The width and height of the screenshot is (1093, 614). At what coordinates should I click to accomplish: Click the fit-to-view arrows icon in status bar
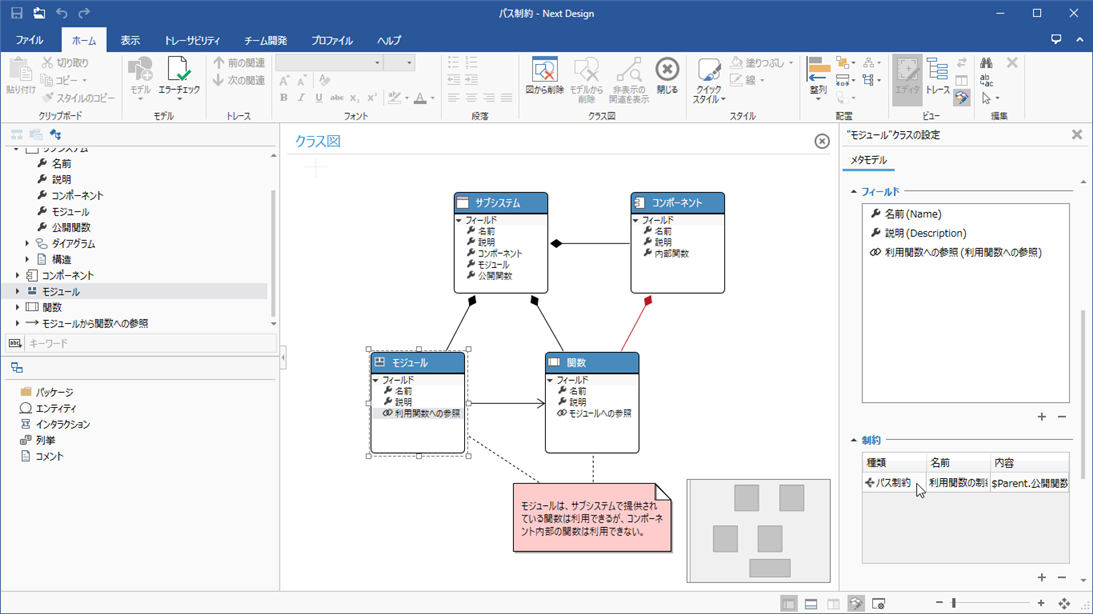[x=1064, y=604]
